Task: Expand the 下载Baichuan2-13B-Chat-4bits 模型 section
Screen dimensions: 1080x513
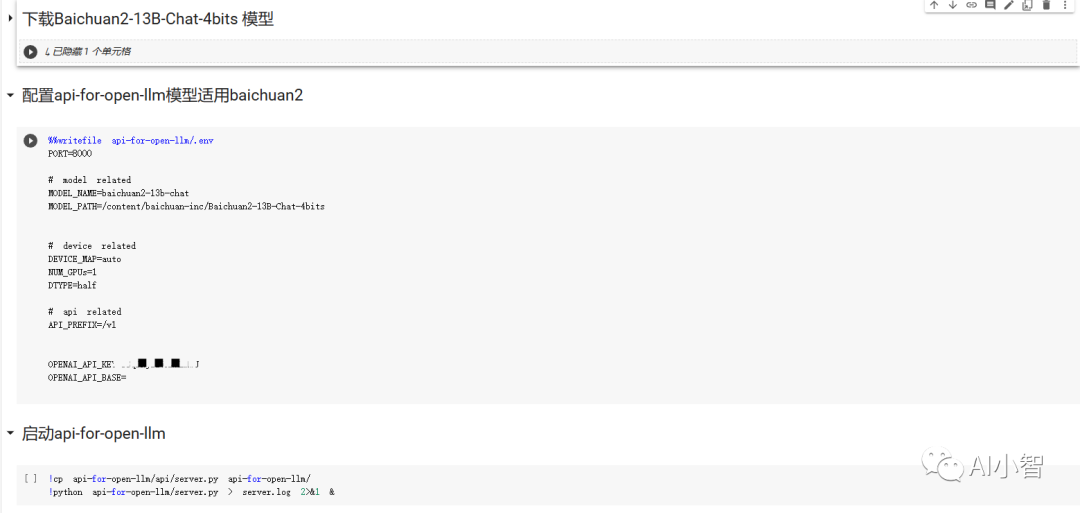Action: (10, 19)
